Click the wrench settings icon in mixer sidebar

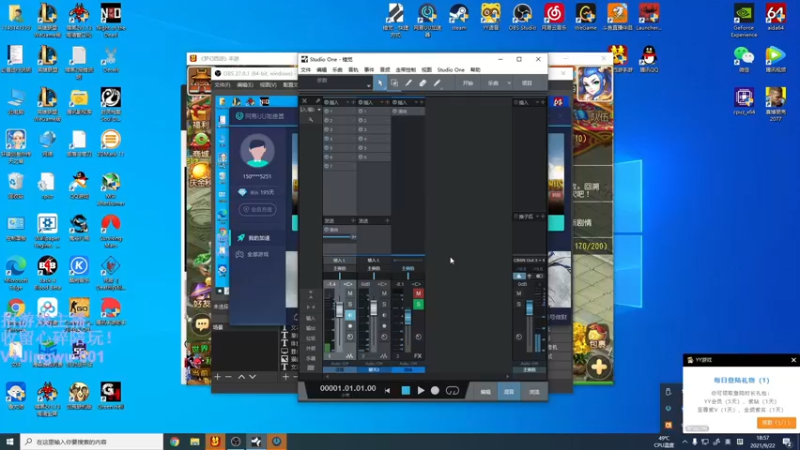311,119
